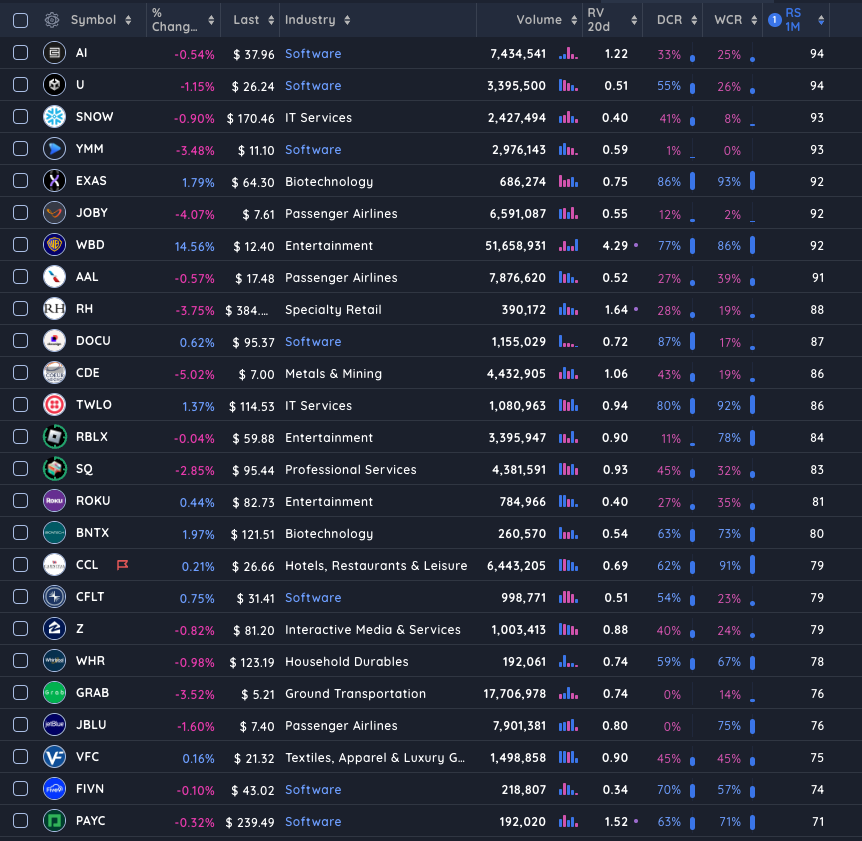862x841 pixels.
Task: Select the FIVN row checkbox
Action: click(x=20, y=789)
